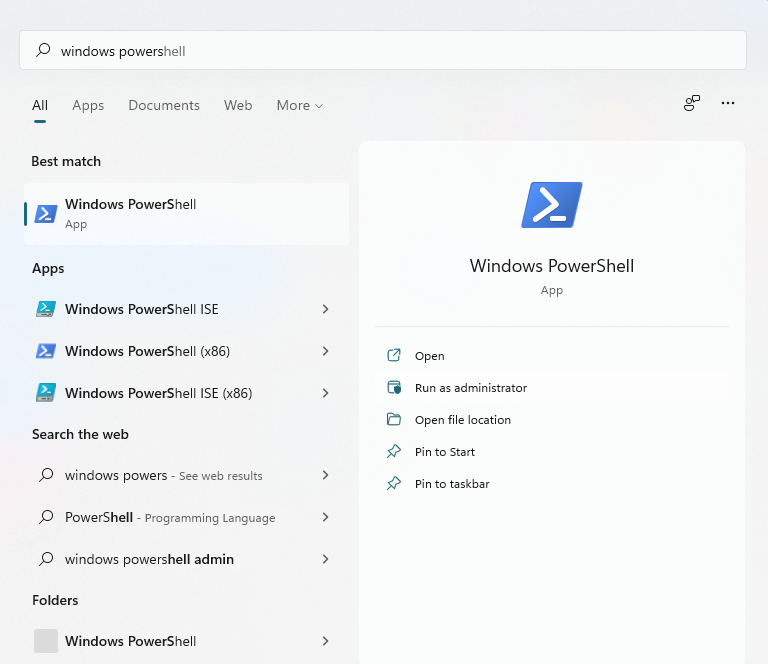This screenshot has height=664, width=768.
Task: Select Windows PowerShell ISE (x86) result
Action: [187, 393]
